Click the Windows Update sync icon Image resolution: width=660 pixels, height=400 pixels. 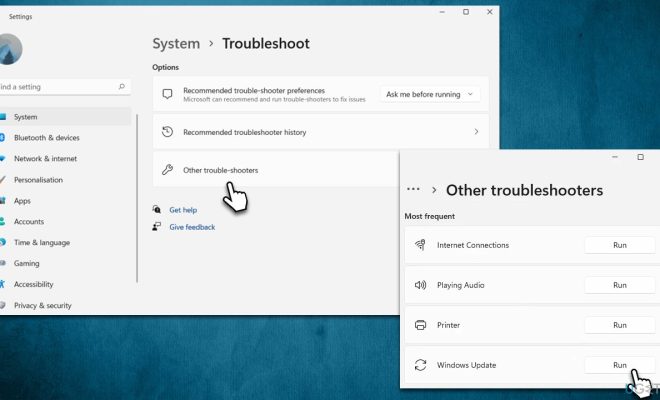(420, 365)
